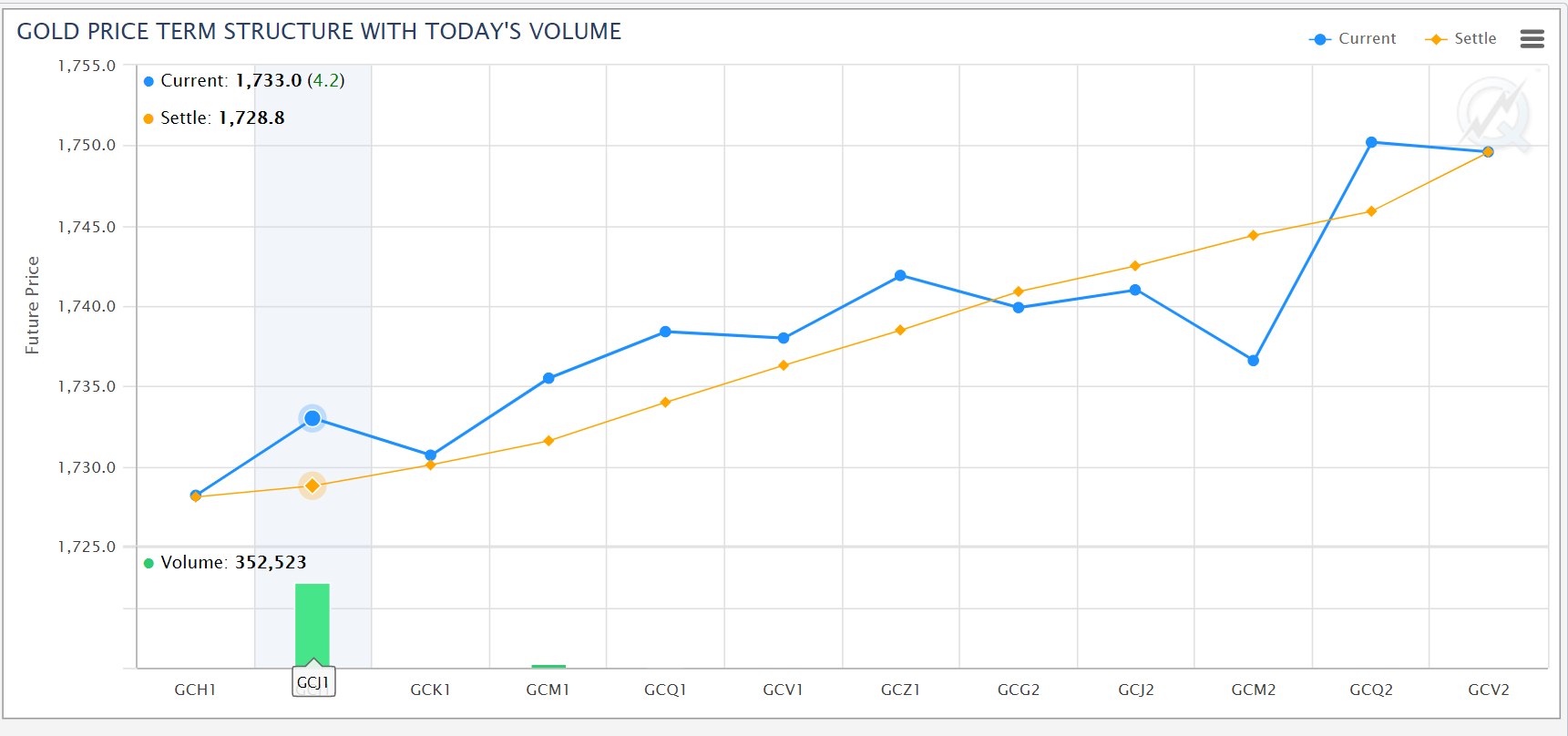Click the GCV2 axis label
Image resolution: width=1568 pixels, height=736 pixels.
(x=1489, y=690)
